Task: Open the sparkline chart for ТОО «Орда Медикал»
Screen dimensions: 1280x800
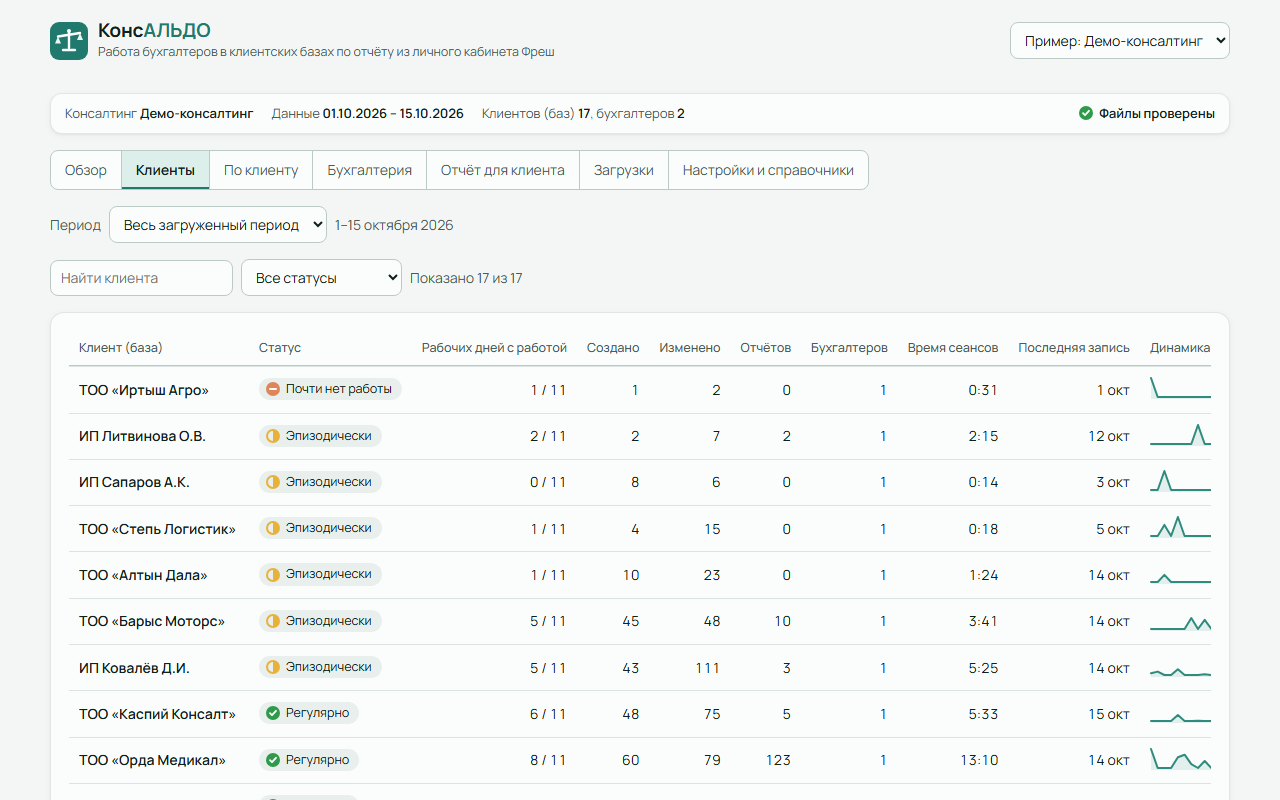Action: point(1180,760)
